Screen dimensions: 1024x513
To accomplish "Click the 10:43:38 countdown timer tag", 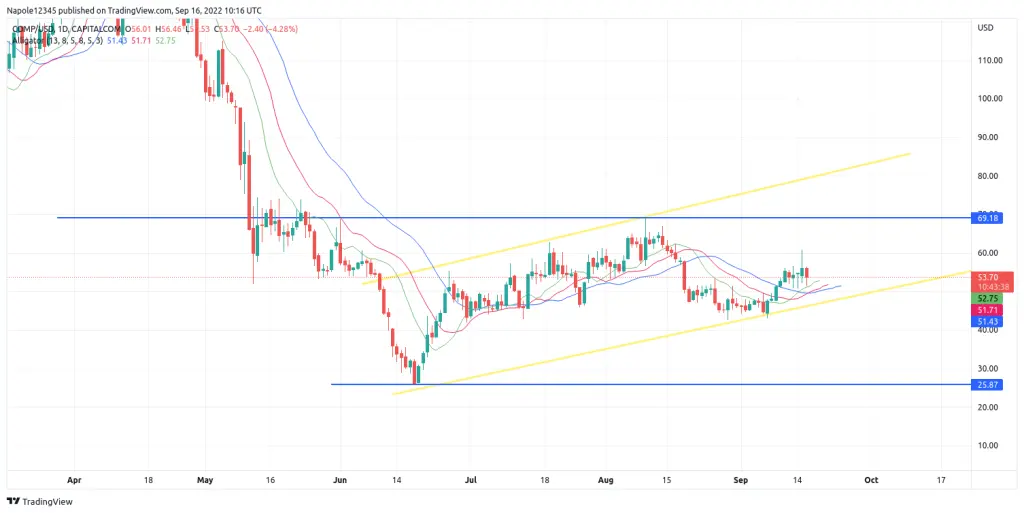I will coord(993,287).
